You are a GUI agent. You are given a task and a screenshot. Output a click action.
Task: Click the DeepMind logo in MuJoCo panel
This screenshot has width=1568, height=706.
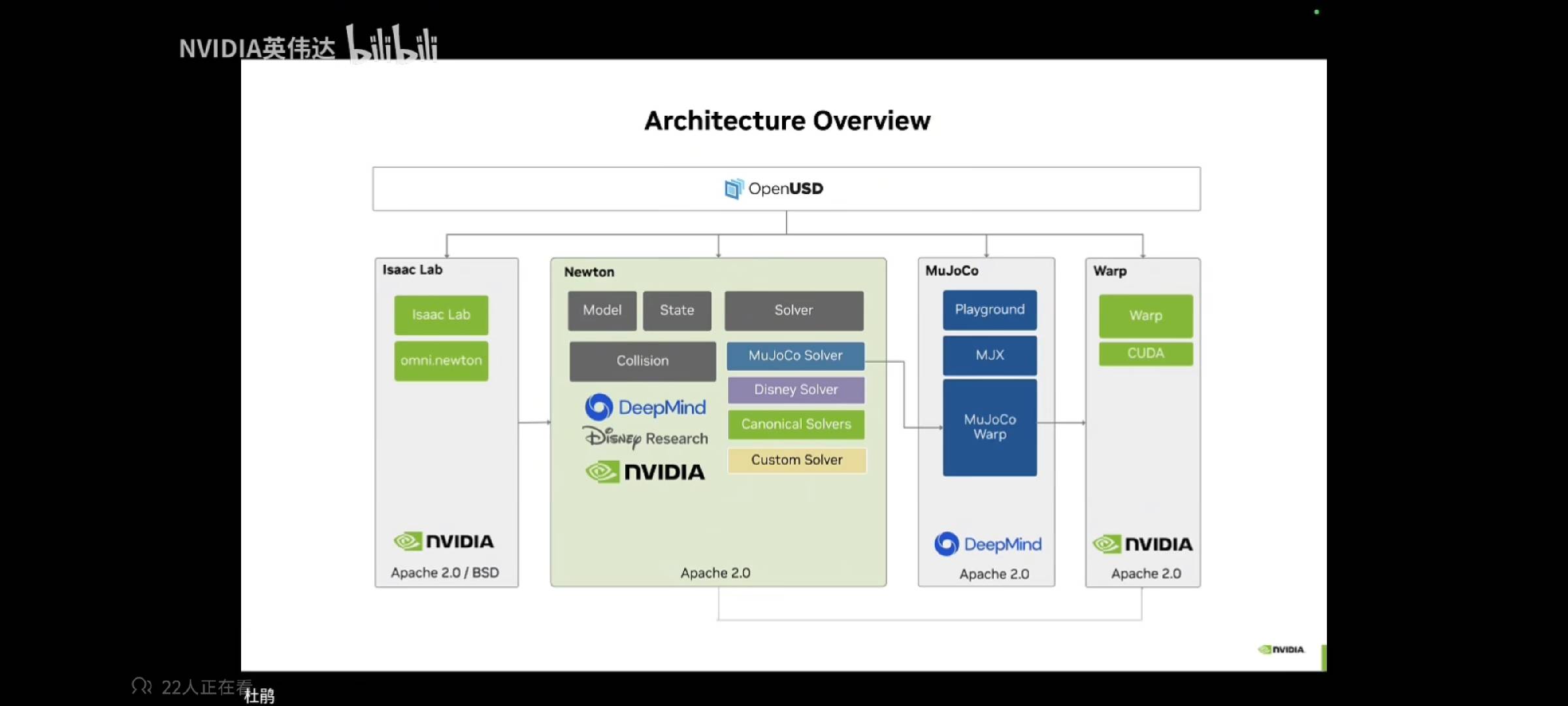988,544
